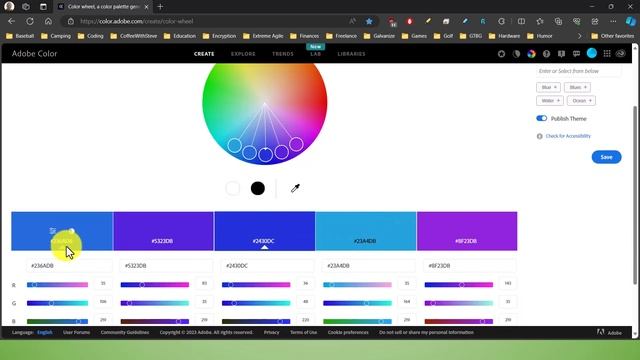The image size is (640, 360).
Task: Open the Hardware bookmarks folder
Action: [504, 36]
